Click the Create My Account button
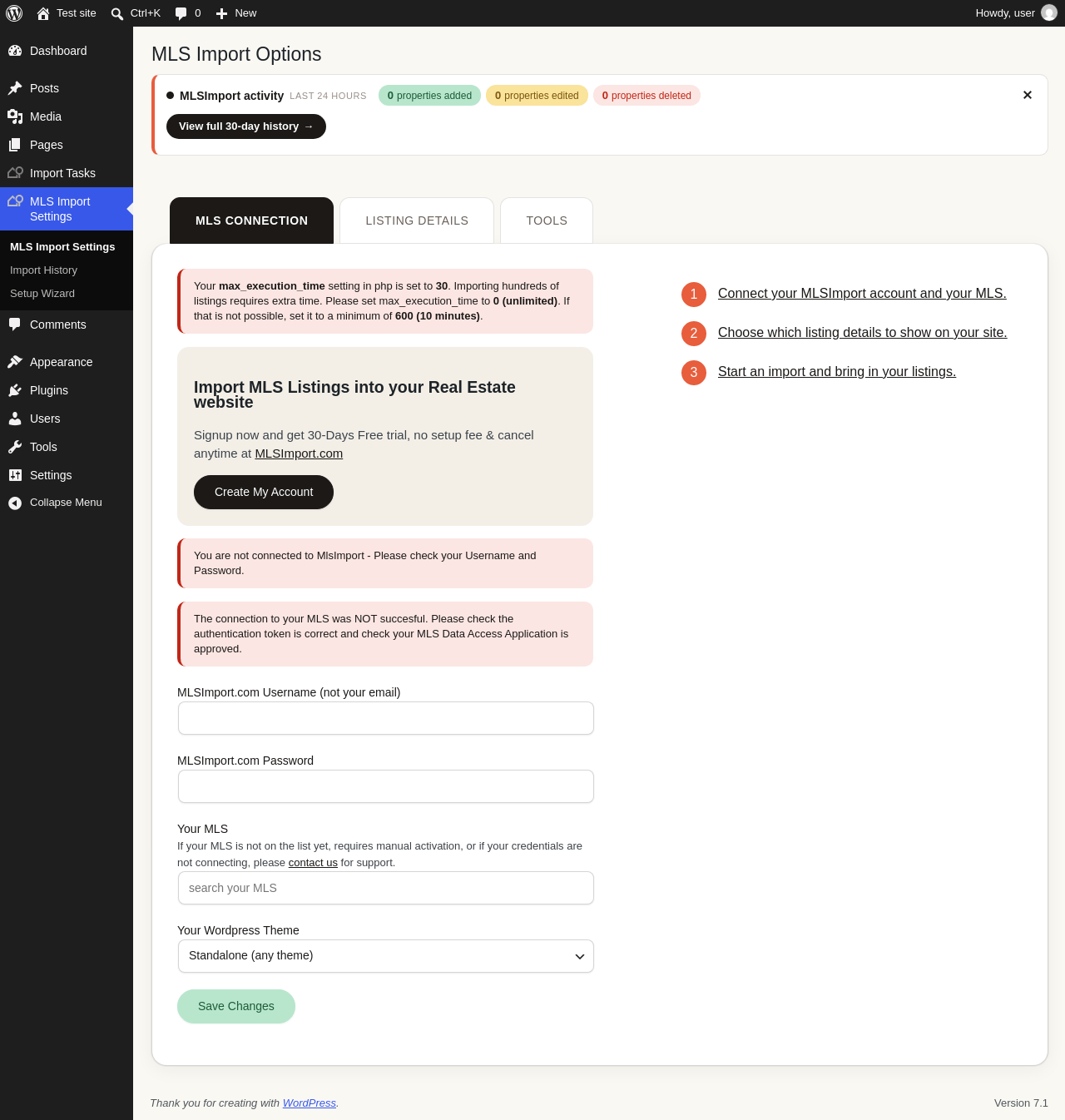The image size is (1065, 1120). (264, 492)
